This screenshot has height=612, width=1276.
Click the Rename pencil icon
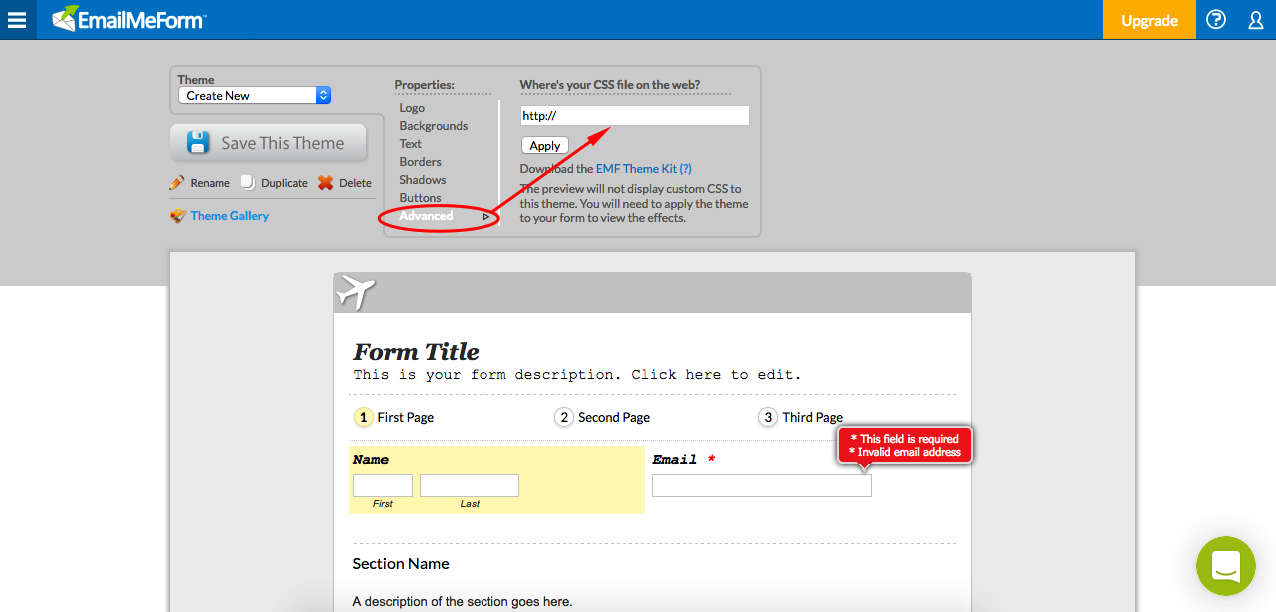pyautogui.click(x=177, y=183)
